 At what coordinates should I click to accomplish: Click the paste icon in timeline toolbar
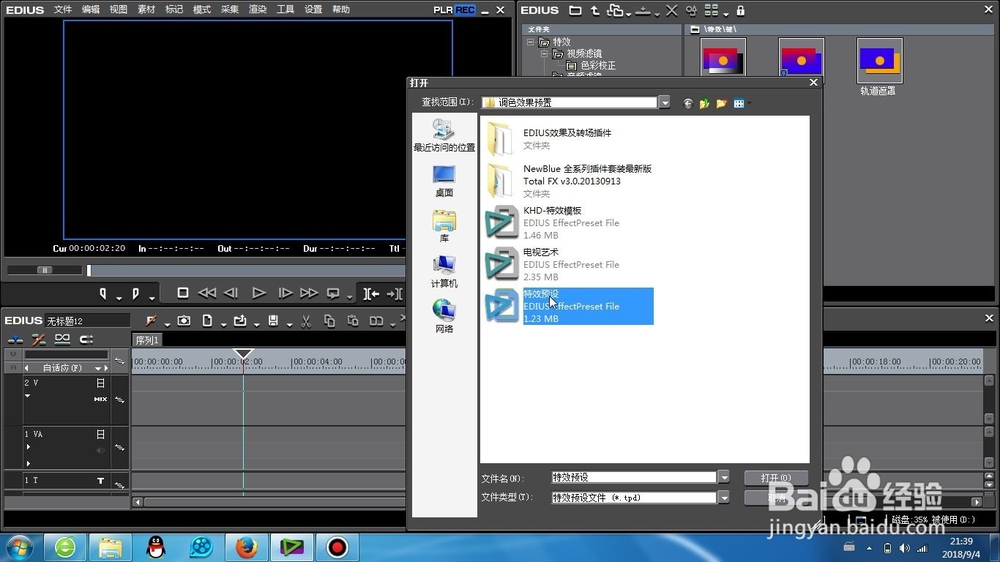click(x=353, y=321)
